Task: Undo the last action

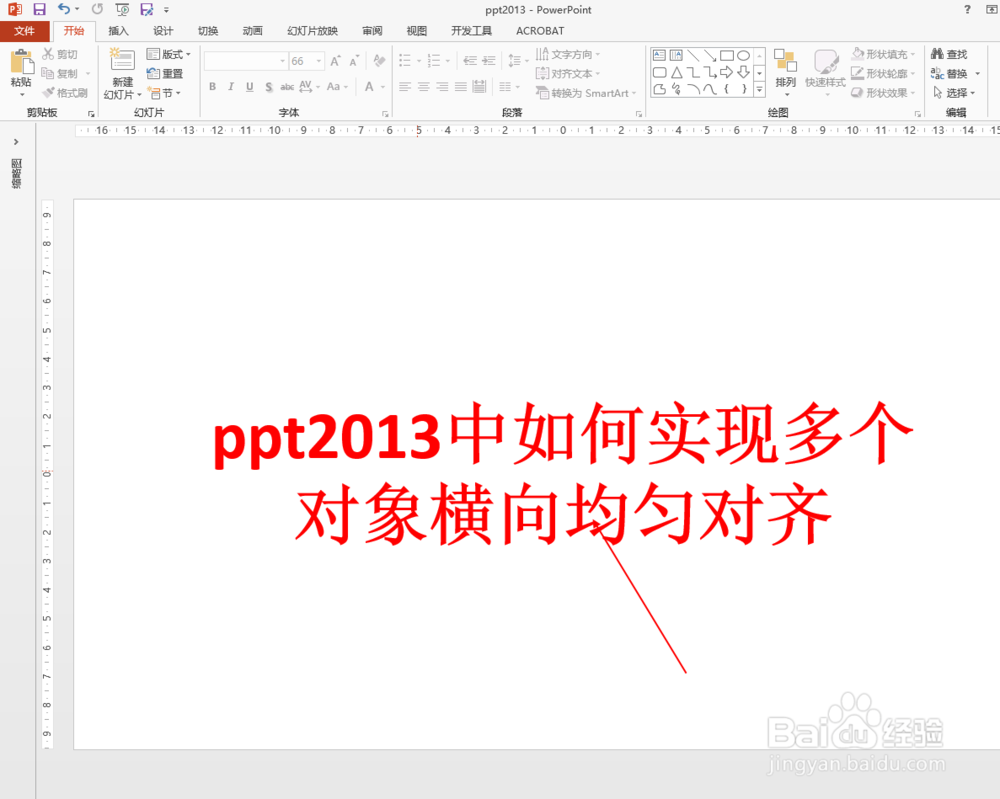Action: click(64, 9)
